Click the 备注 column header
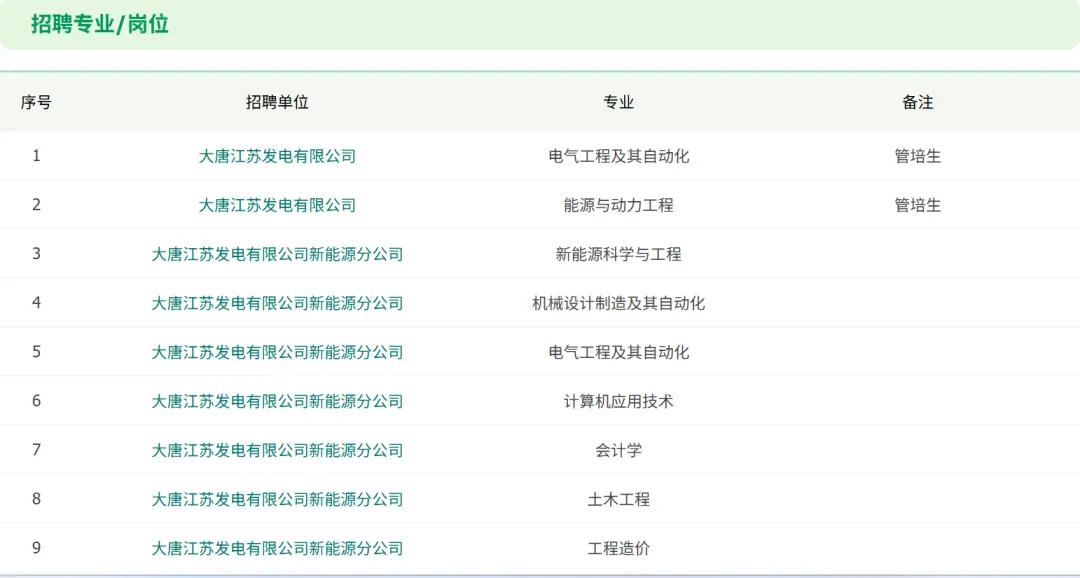The height and width of the screenshot is (578, 1080). [x=917, y=103]
